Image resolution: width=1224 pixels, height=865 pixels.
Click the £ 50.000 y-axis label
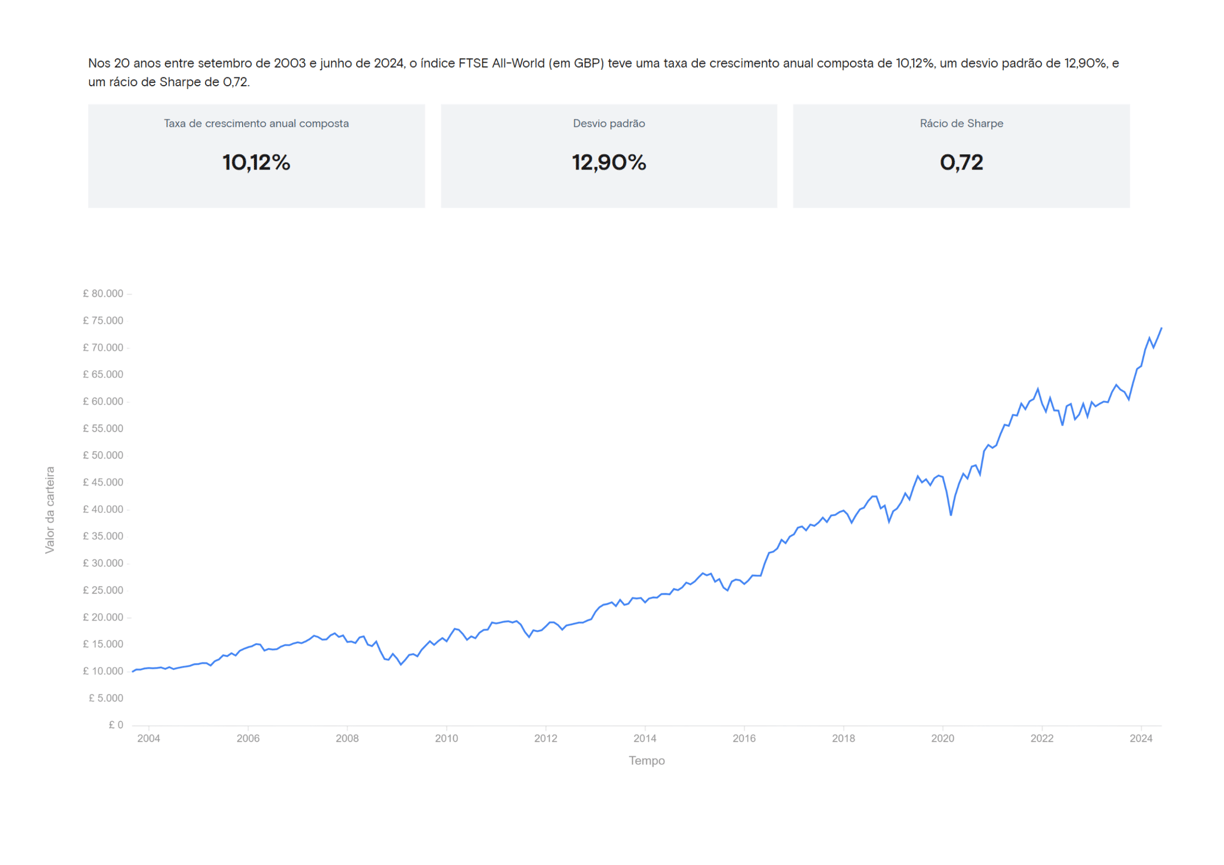point(103,456)
